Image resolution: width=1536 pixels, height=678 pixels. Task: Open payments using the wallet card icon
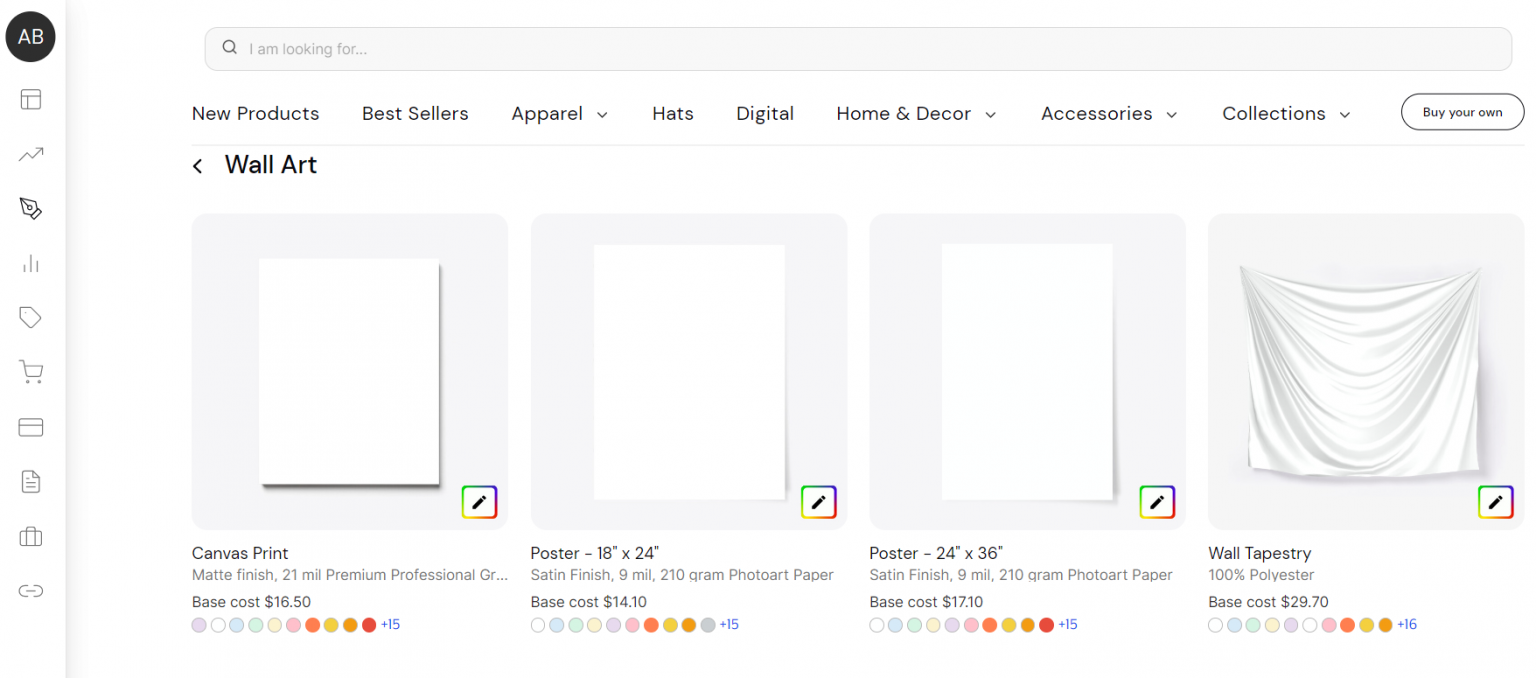(30, 427)
